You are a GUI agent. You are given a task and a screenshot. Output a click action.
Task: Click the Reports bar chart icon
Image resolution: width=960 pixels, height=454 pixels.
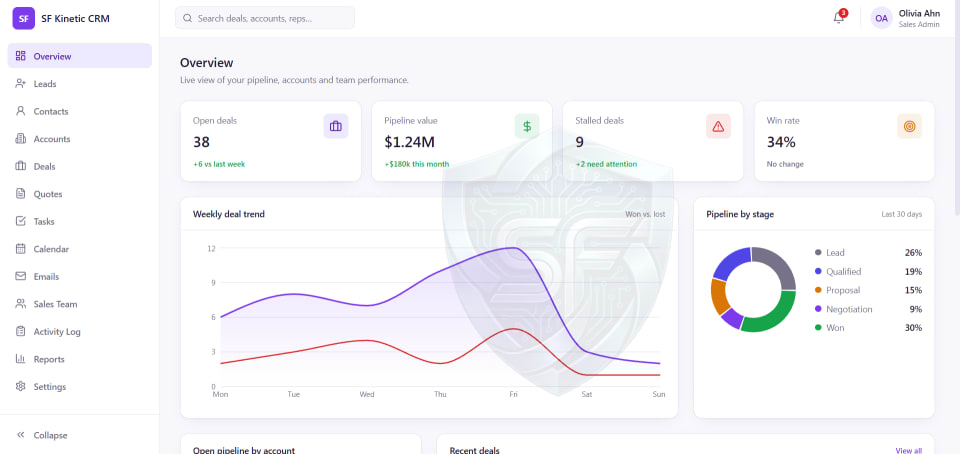click(21, 359)
